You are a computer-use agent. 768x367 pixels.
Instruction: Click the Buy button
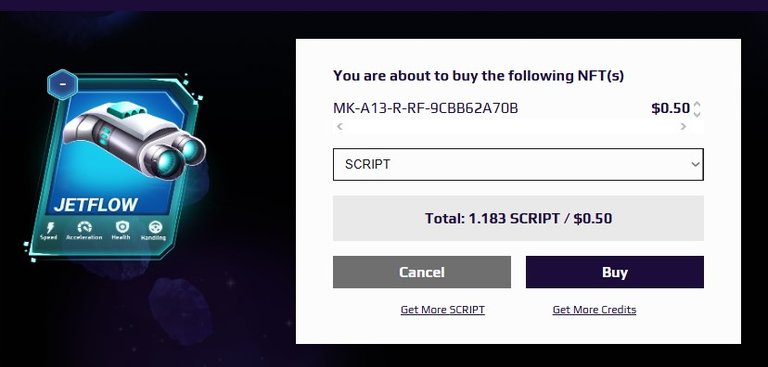[x=615, y=272]
